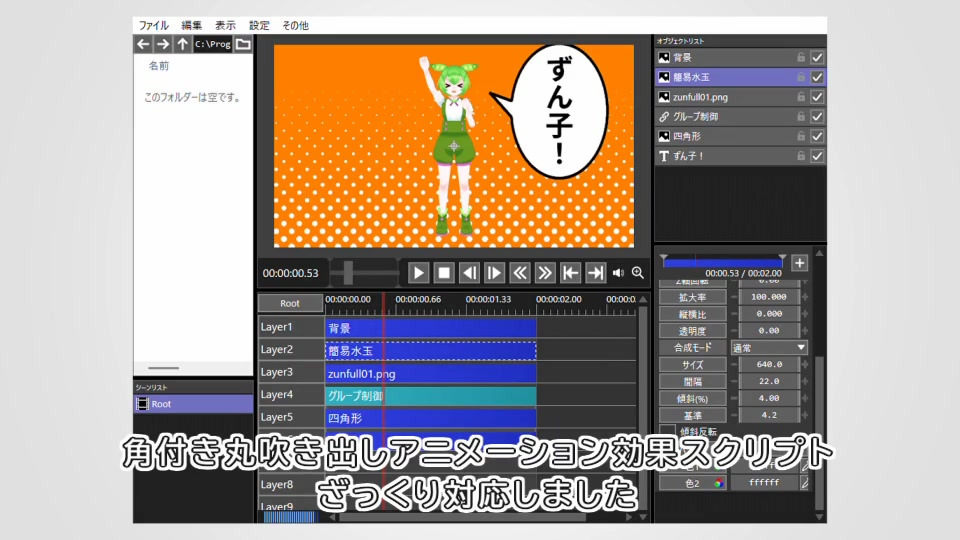Jump to the end of the timeline
The height and width of the screenshot is (540, 960).
pyautogui.click(x=595, y=273)
